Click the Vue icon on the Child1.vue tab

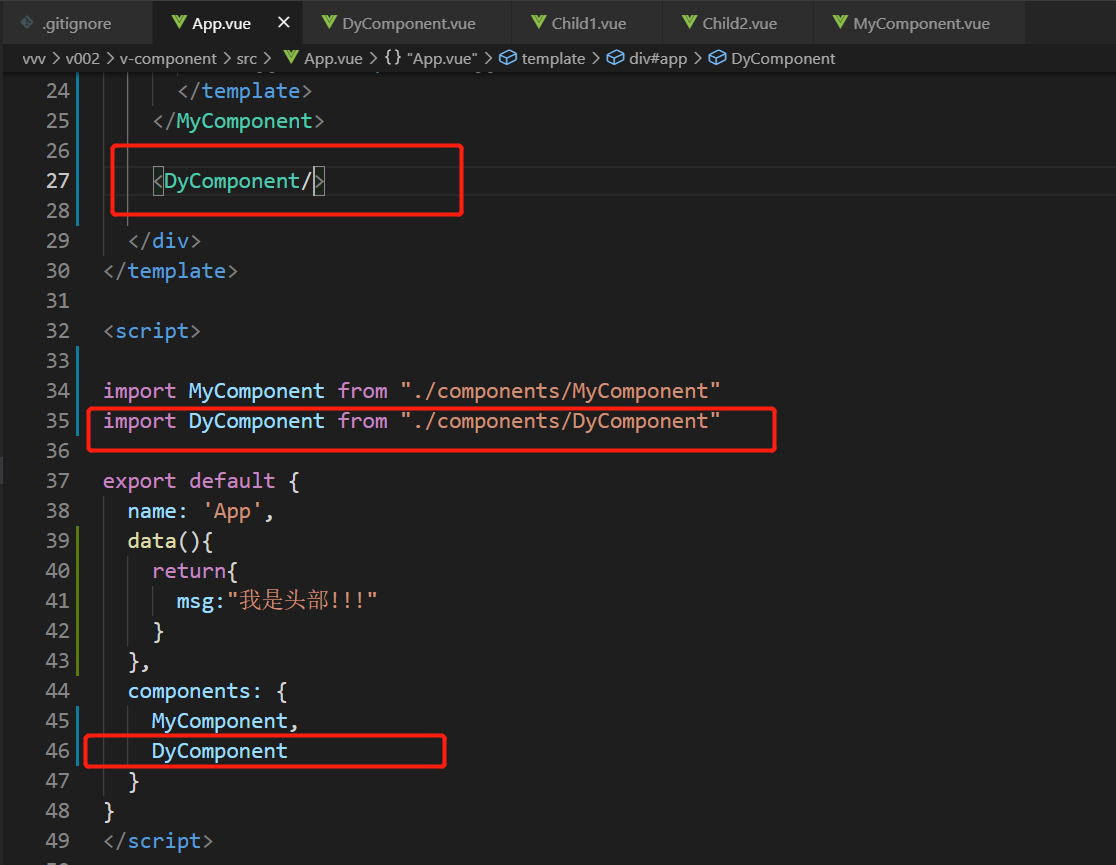tap(539, 23)
